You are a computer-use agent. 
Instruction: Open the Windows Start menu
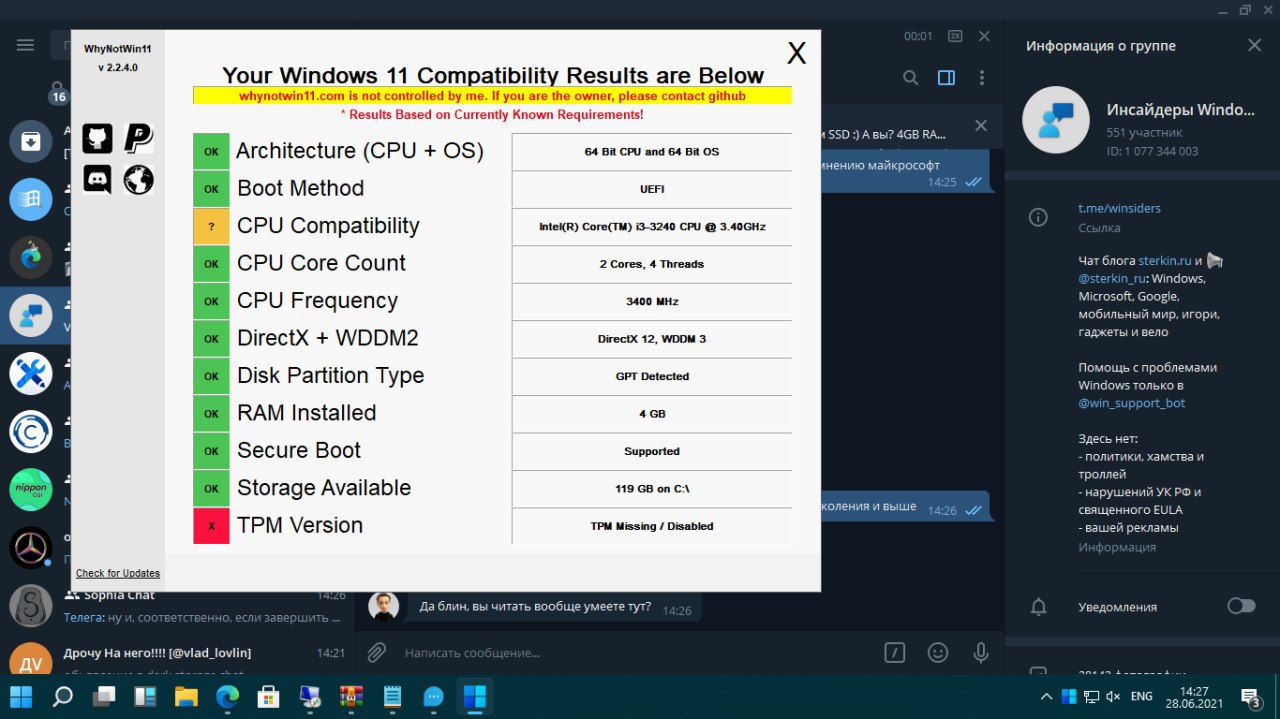(x=20, y=696)
